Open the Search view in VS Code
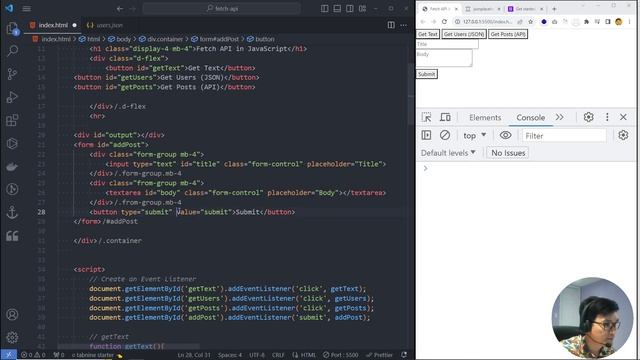Viewport: 640px width, 360px height. click(12, 51)
